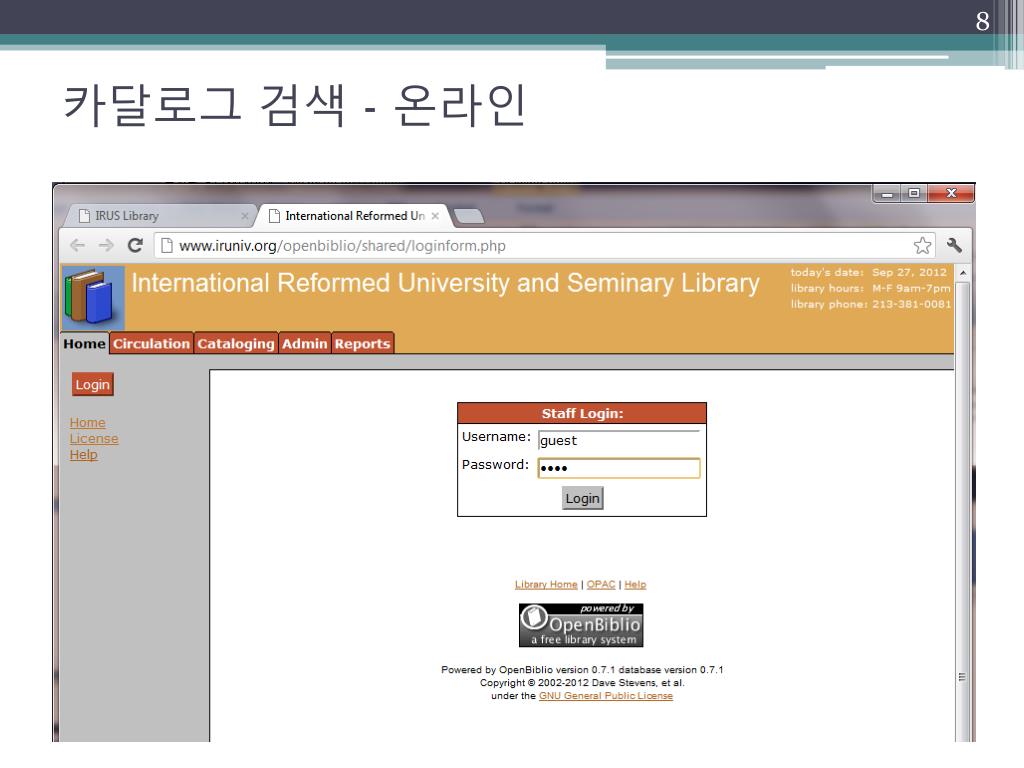This screenshot has width=1024, height=768.
Task: Click the 'Powered by OpenBiblio version 0.7.1' text
Action: click(528, 670)
